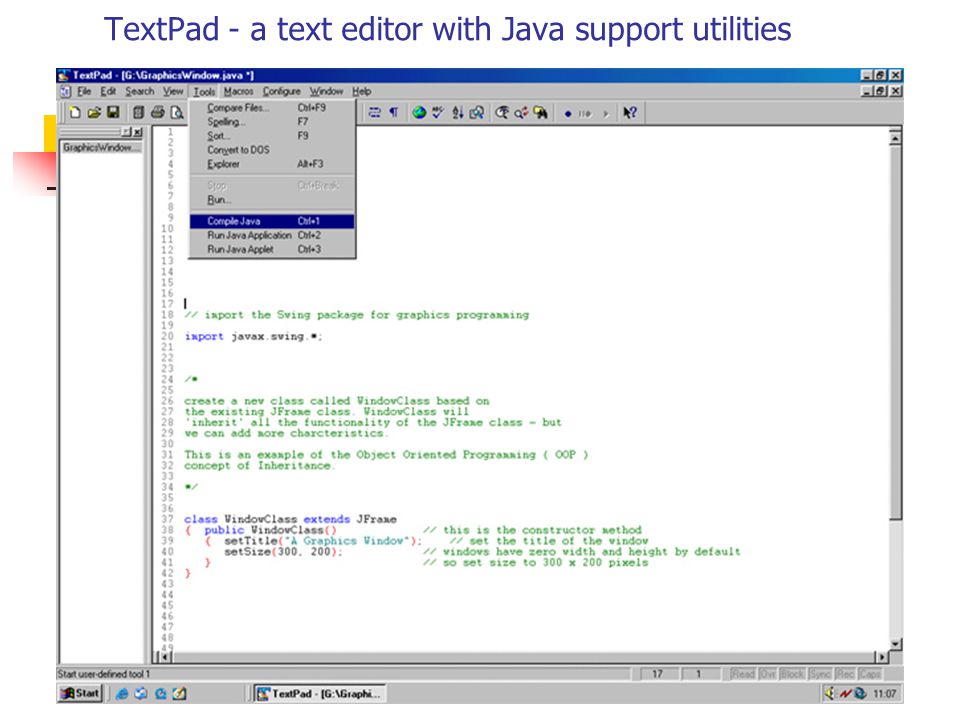
Task: Choose Sort from Tools menu
Action: tap(272, 136)
